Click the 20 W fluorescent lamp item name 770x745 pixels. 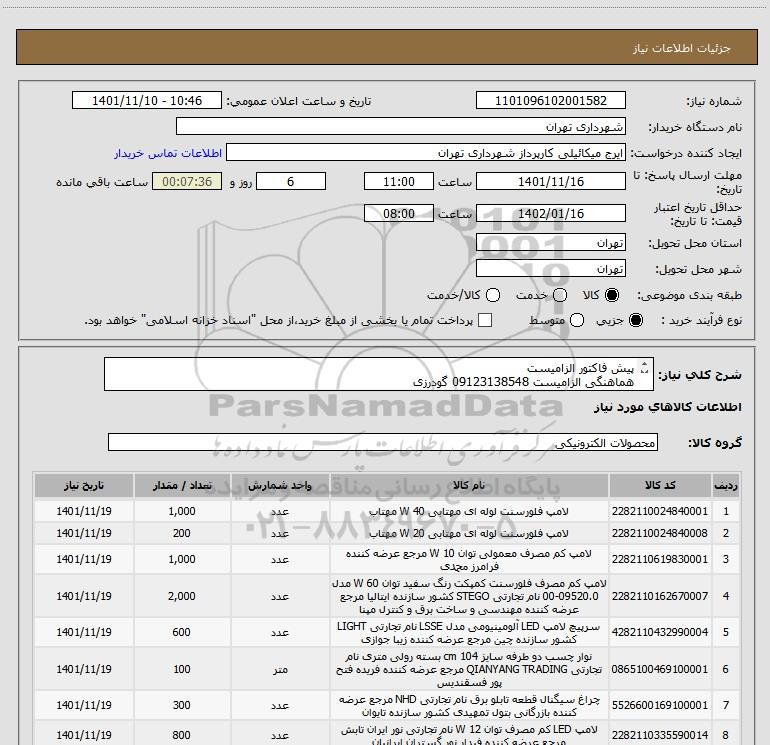click(469, 533)
